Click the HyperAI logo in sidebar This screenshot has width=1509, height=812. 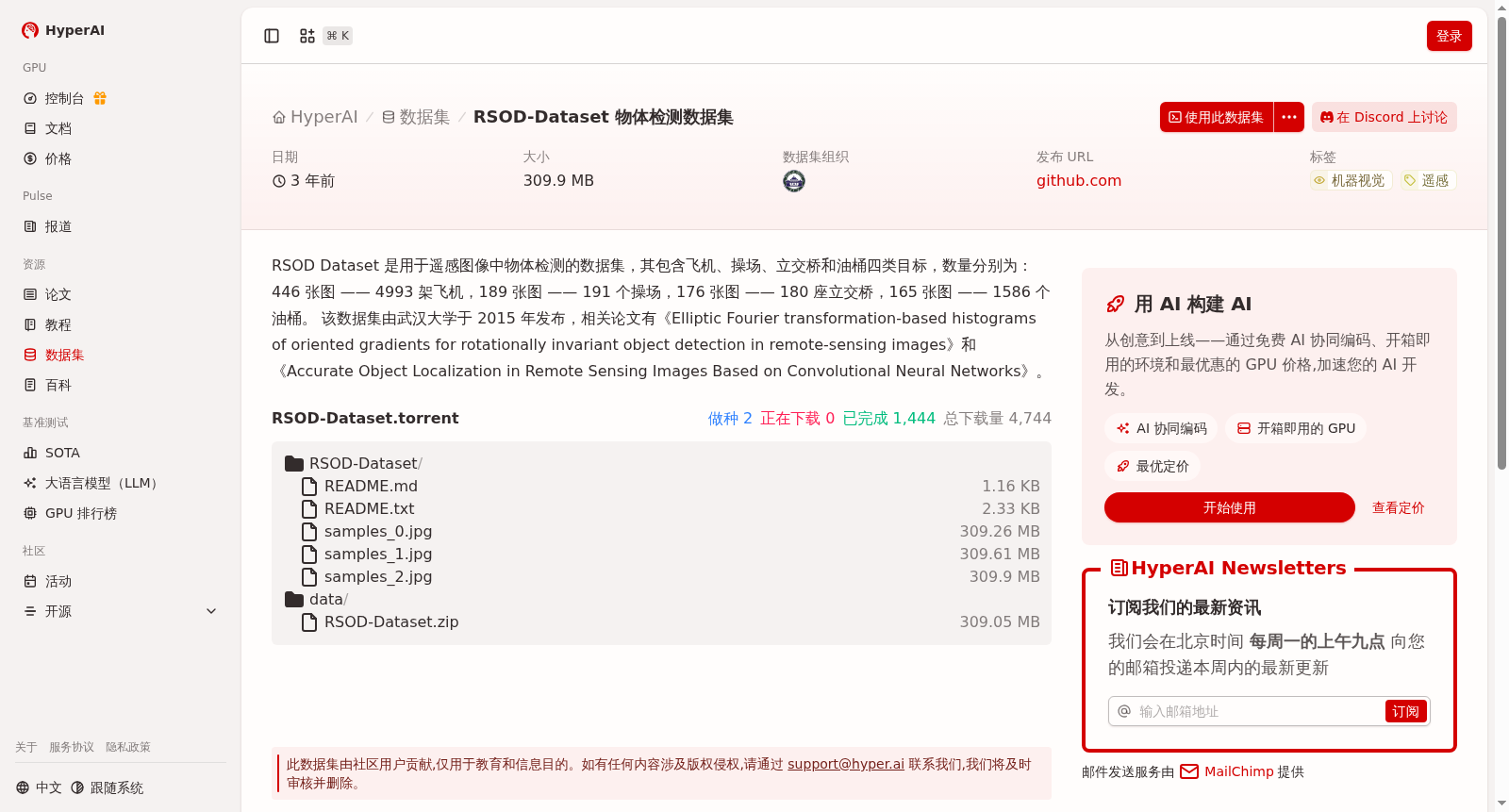[63, 30]
